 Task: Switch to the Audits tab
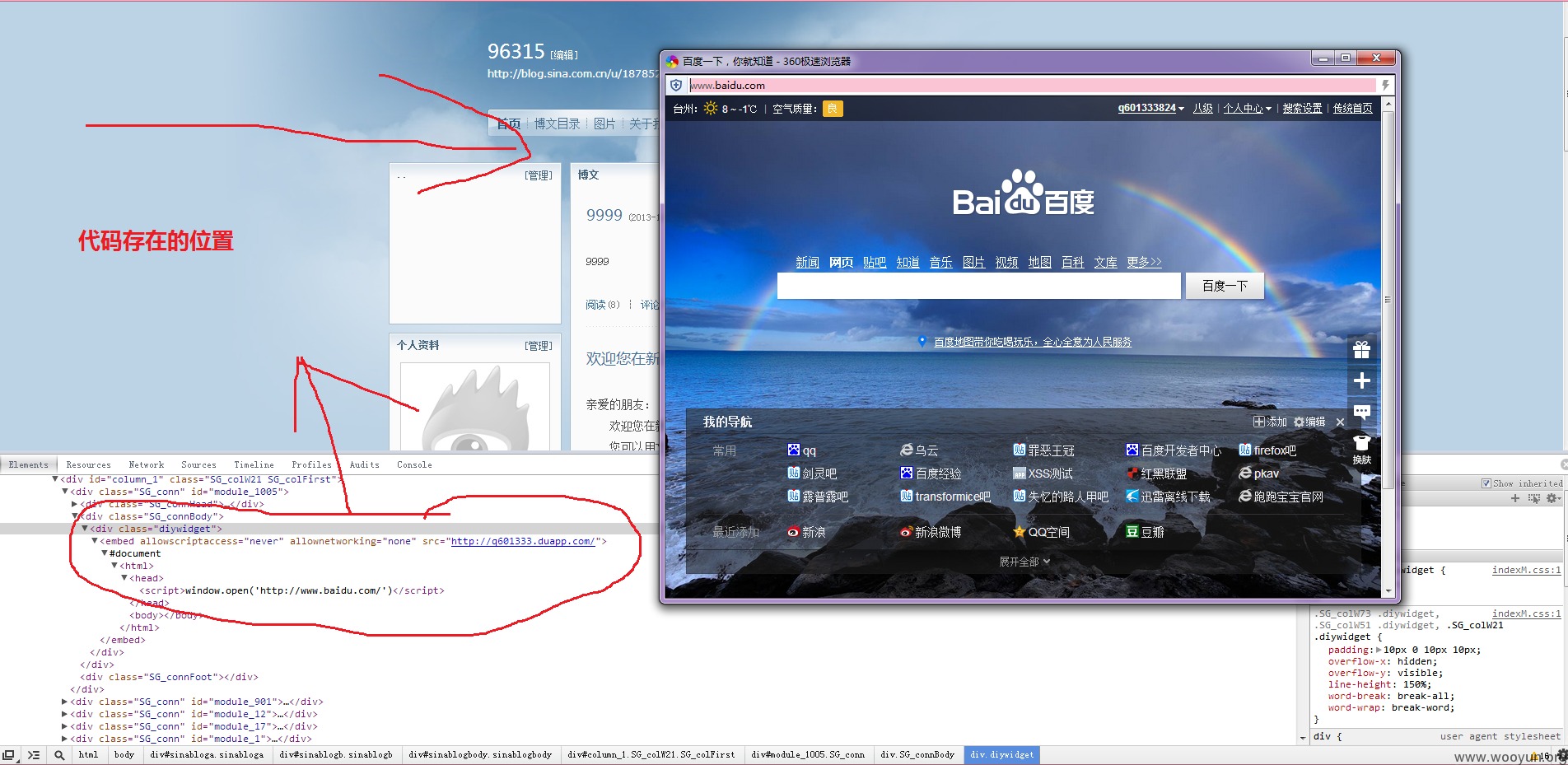(x=364, y=464)
